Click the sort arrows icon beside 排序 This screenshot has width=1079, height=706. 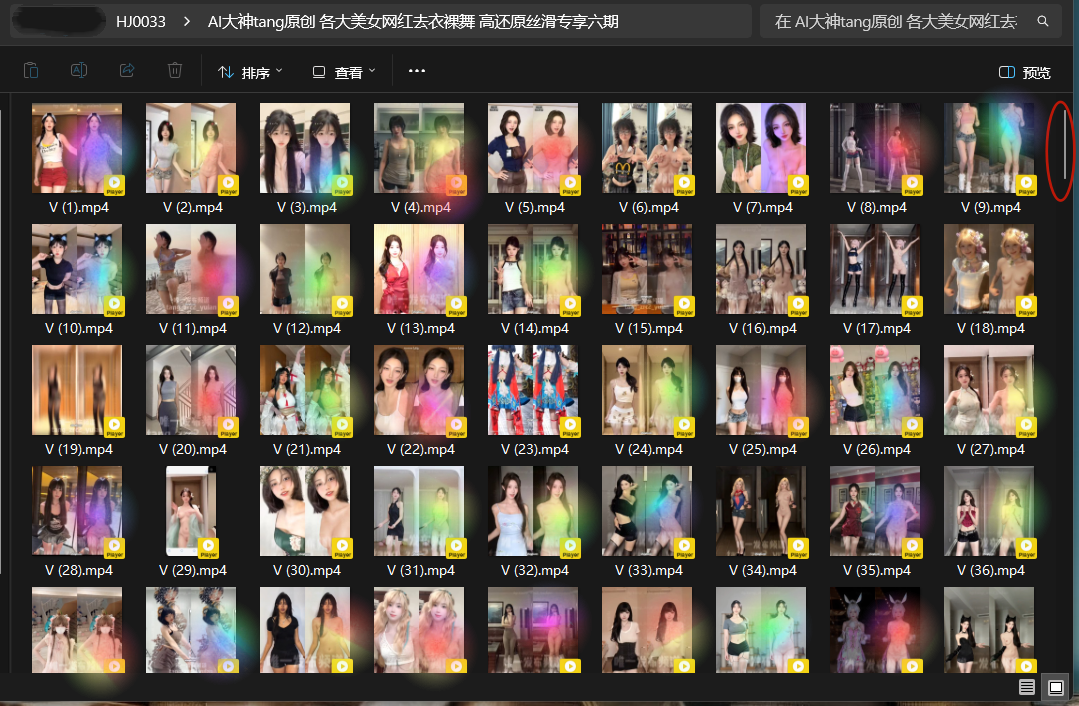(x=226, y=72)
